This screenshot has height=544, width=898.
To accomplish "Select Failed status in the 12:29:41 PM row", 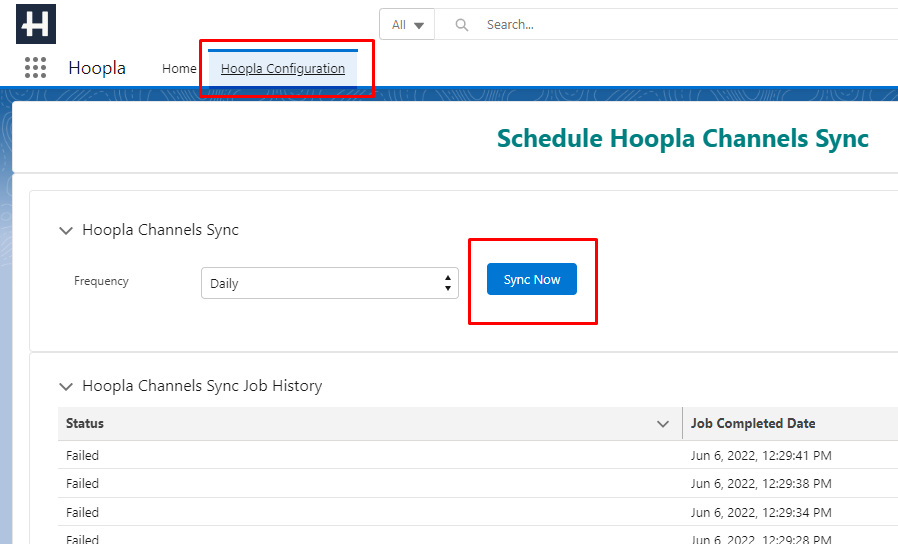I will (82, 455).
